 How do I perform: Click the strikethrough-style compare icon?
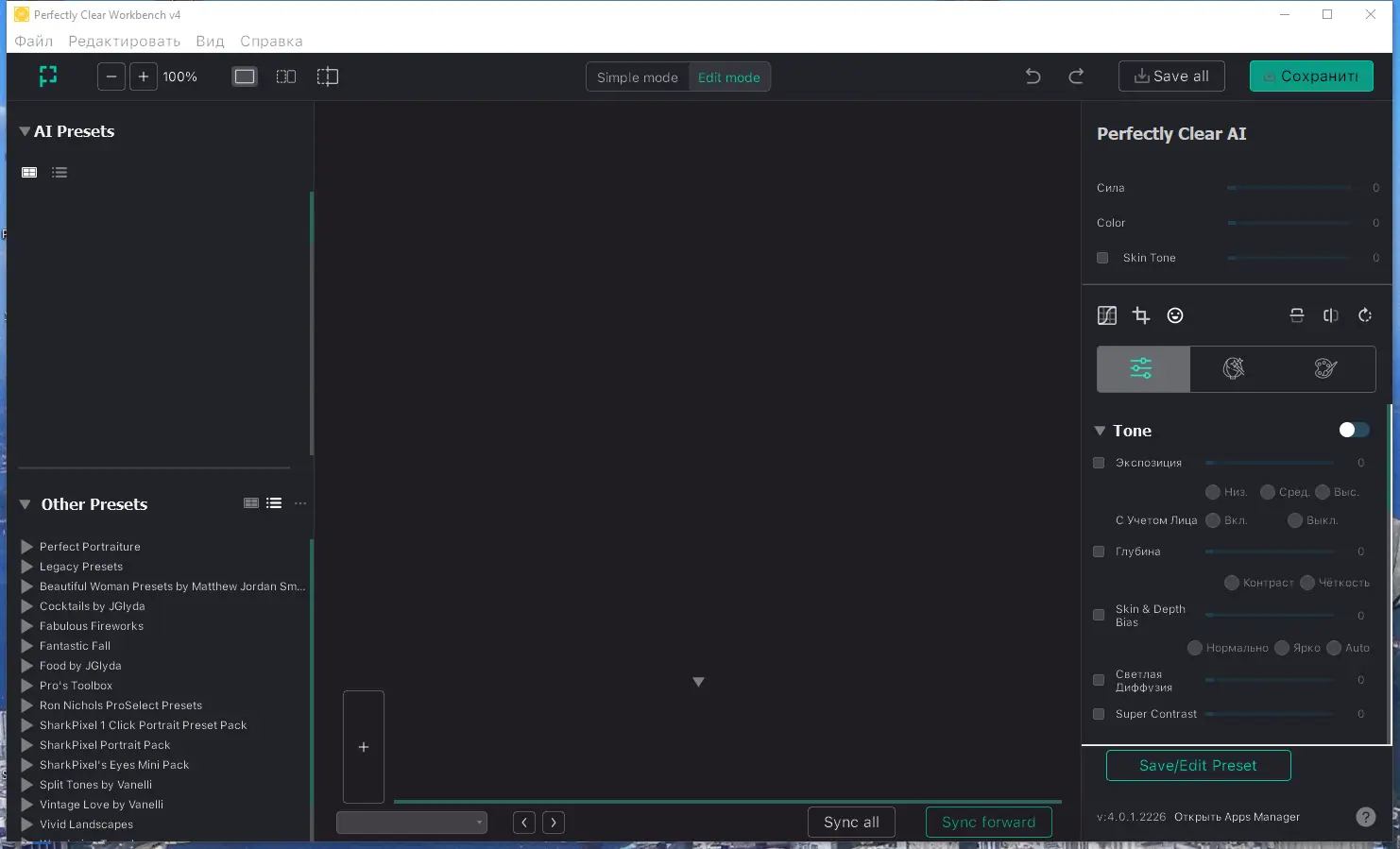tap(1297, 315)
